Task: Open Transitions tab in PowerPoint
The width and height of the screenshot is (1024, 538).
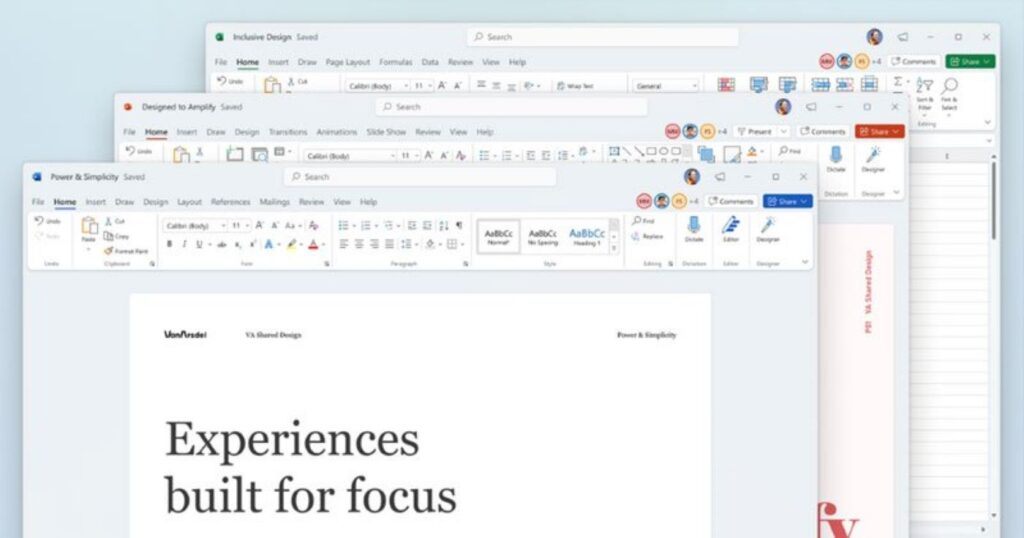Action: pyautogui.click(x=288, y=132)
